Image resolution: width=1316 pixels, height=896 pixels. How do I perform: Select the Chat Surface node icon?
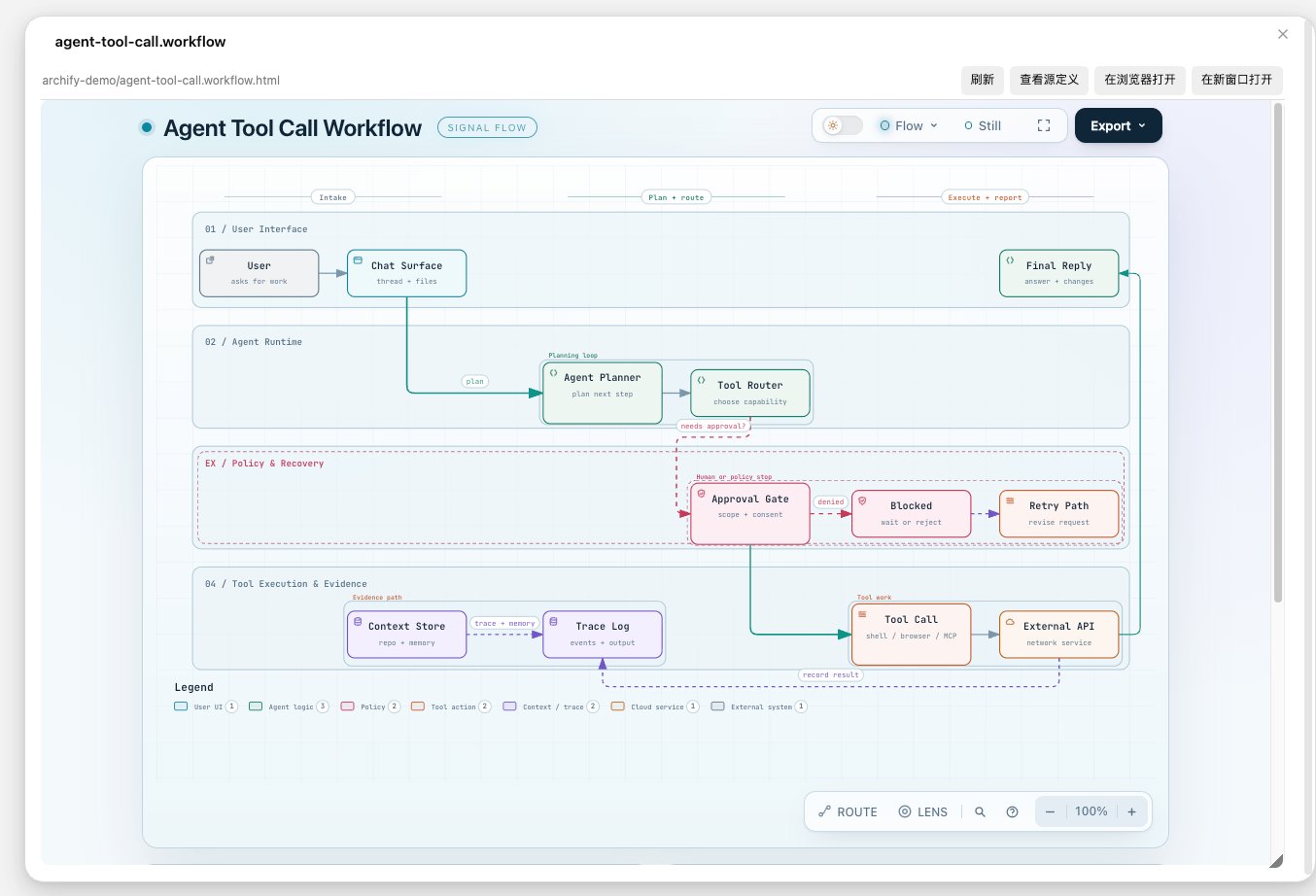[358, 260]
